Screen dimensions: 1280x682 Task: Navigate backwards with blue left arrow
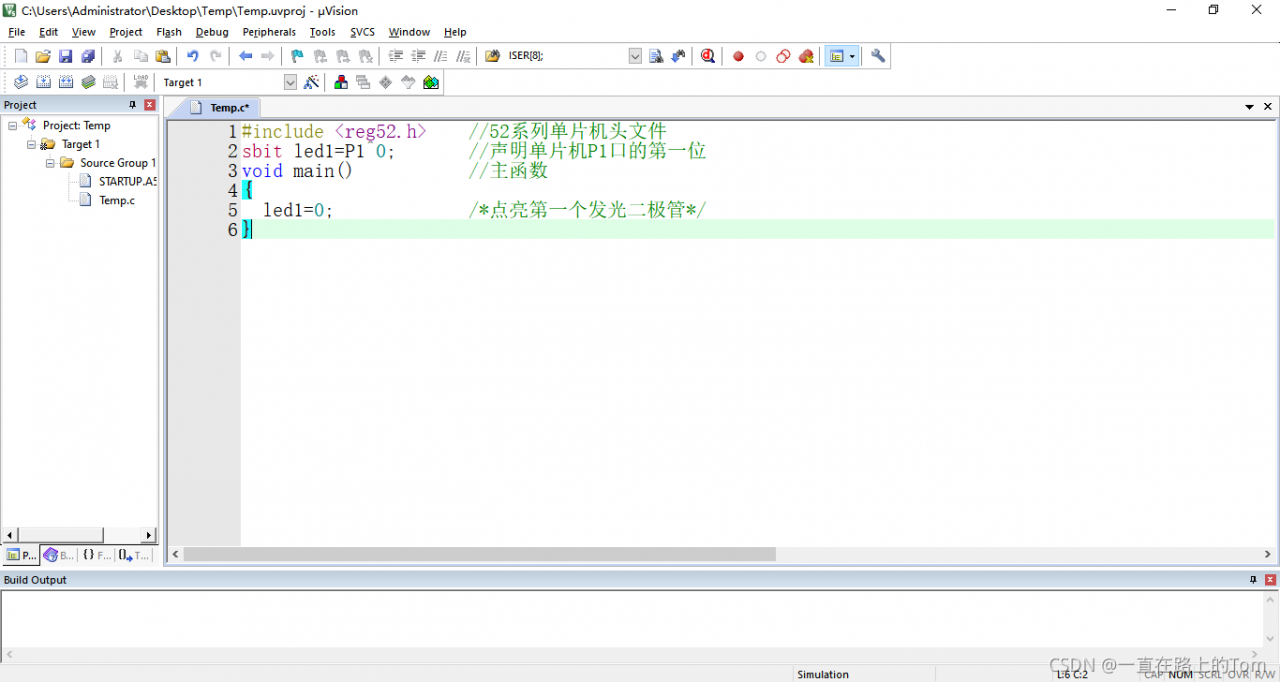pos(245,57)
